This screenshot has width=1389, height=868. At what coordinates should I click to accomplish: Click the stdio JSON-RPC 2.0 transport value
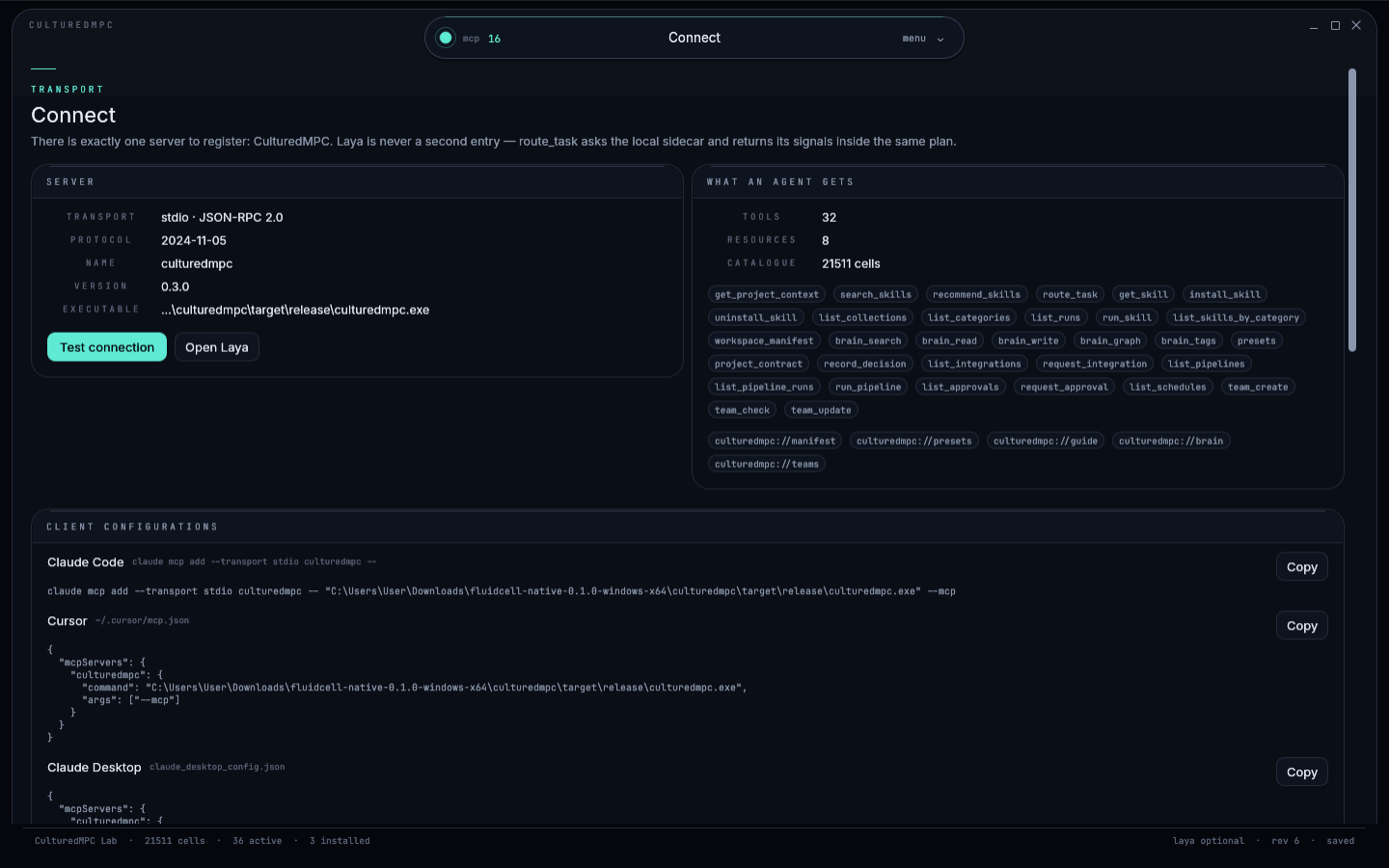(222, 217)
